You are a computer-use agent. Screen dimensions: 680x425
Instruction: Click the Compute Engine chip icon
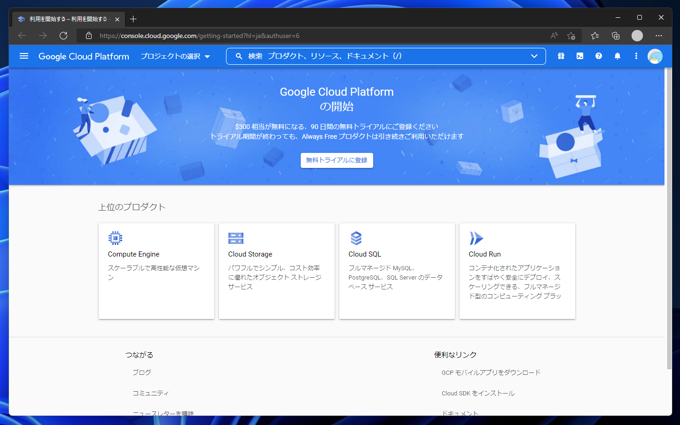click(x=115, y=238)
